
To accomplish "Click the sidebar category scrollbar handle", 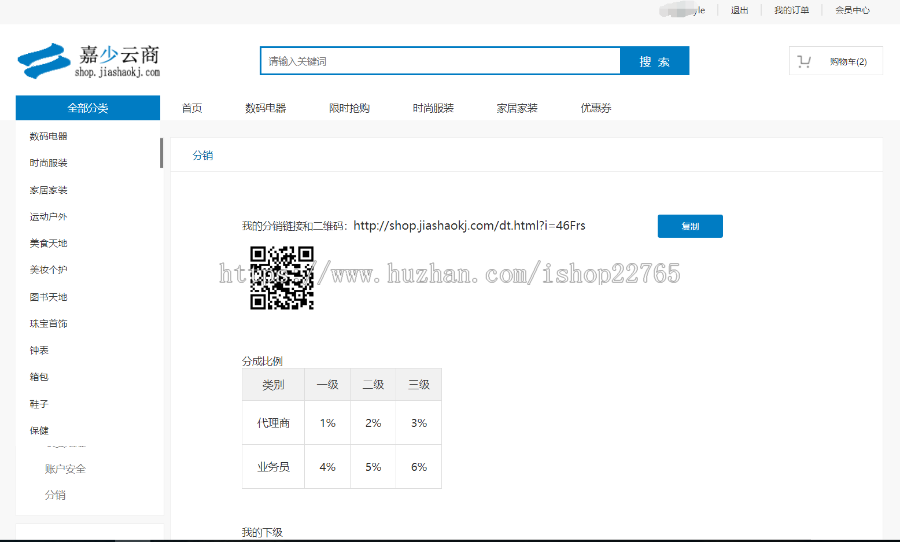I will tap(161, 153).
